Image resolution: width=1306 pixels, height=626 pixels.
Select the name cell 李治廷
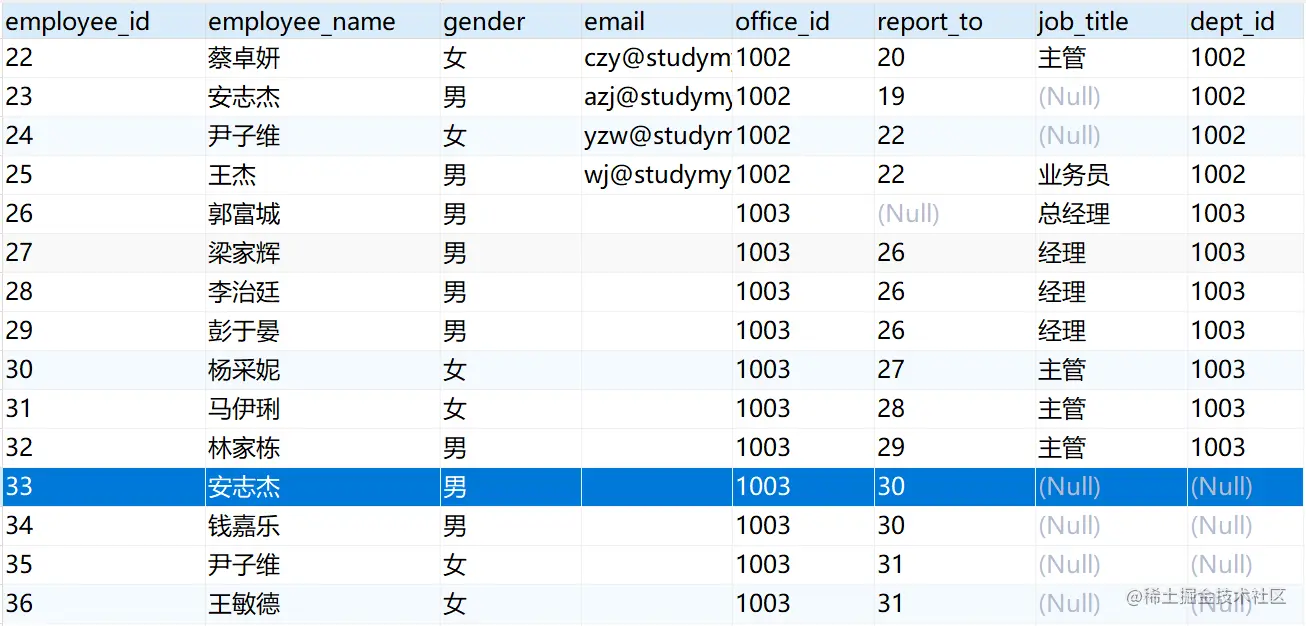322,292
